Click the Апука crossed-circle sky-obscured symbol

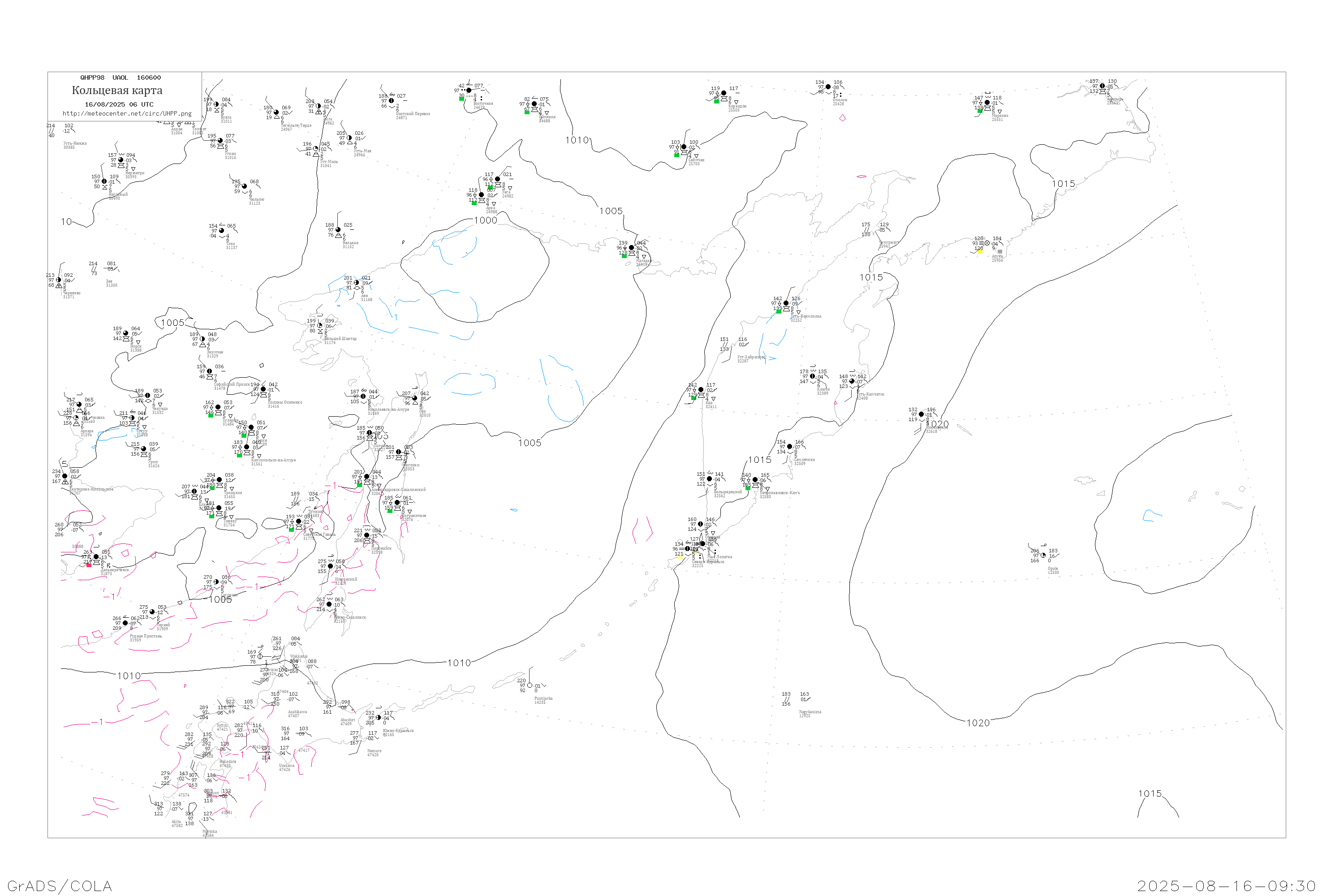987,243
